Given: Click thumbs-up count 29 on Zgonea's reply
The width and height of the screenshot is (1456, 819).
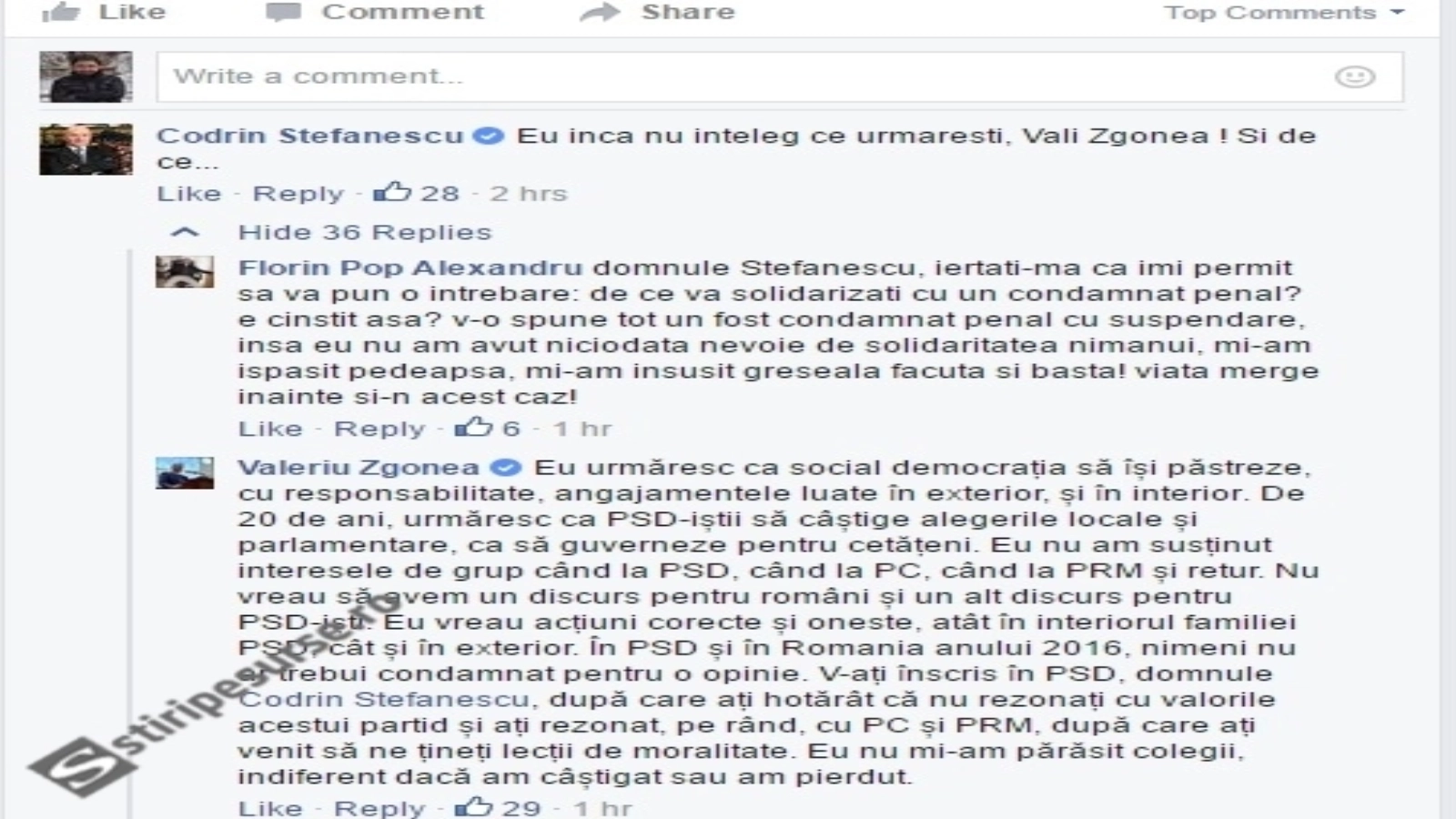Looking at the screenshot, I should 498,807.
